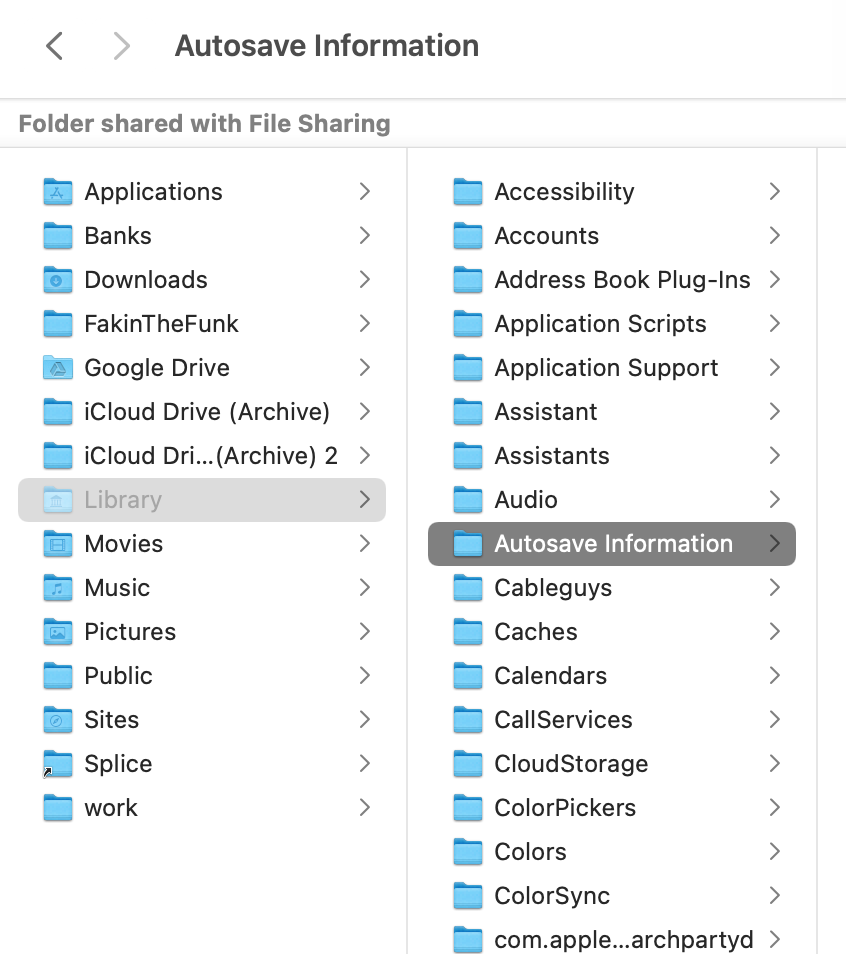Click the Movies folder icon
This screenshot has height=954, width=846.
[x=58, y=544]
